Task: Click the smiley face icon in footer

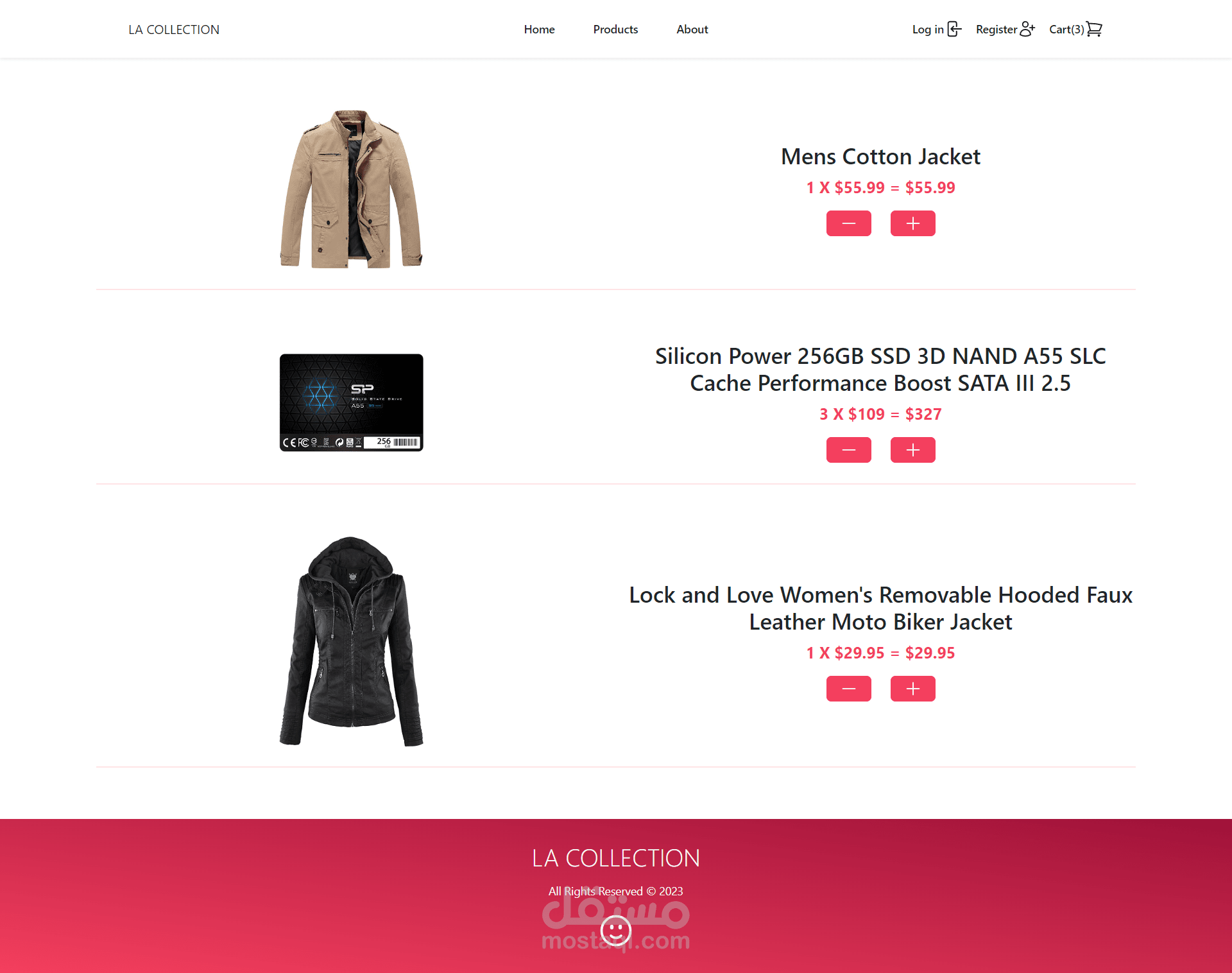Action: click(616, 930)
